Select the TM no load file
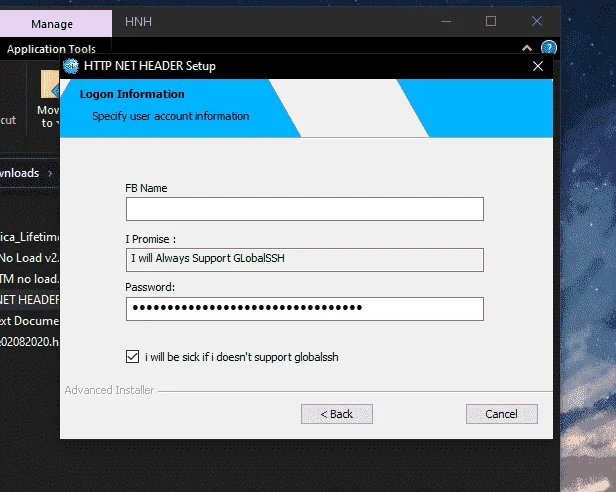This screenshot has width=616, height=492. pyautogui.click(x=29, y=279)
